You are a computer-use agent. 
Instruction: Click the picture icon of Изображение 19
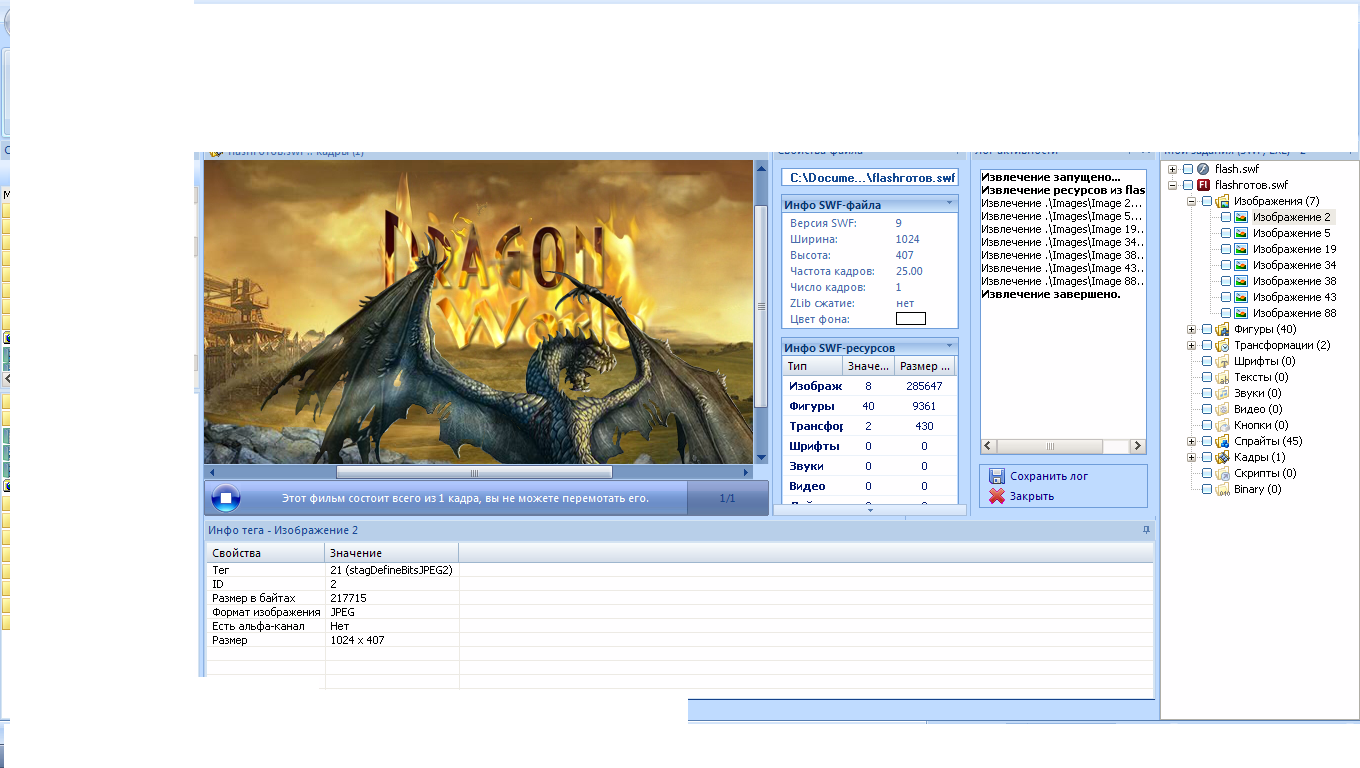(x=1241, y=249)
